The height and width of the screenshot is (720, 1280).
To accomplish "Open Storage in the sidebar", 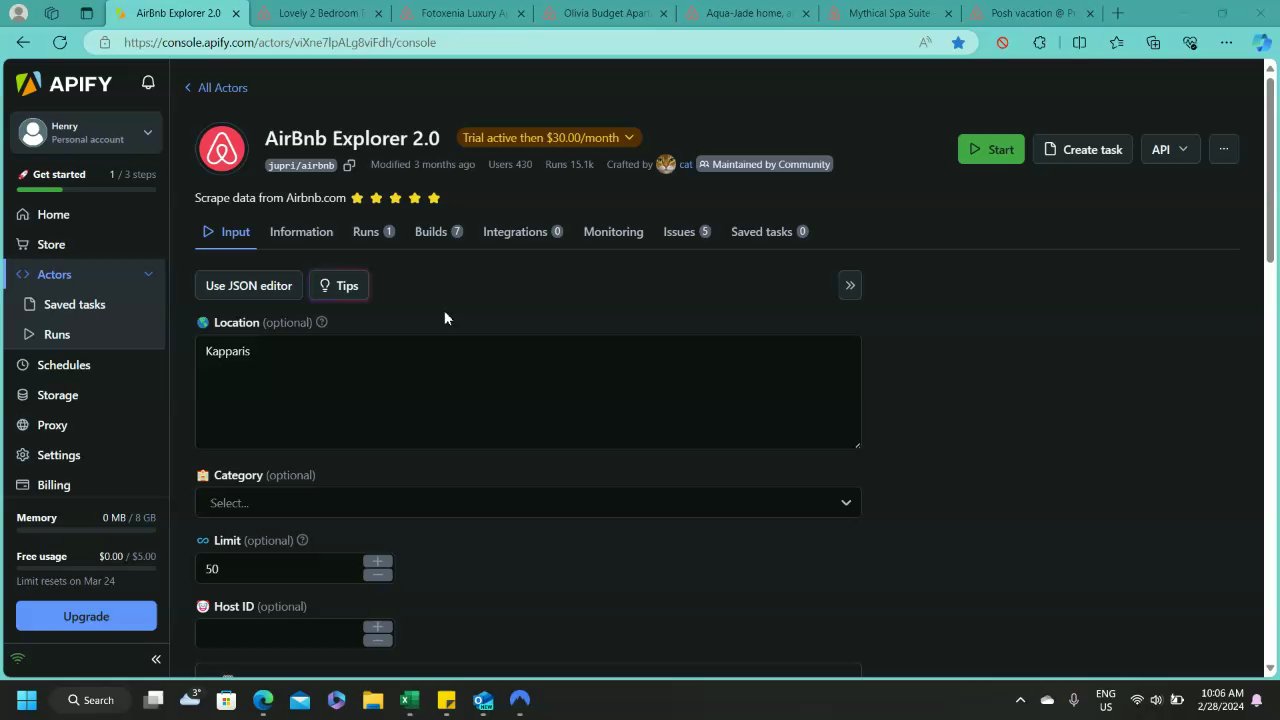I will (57, 395).
